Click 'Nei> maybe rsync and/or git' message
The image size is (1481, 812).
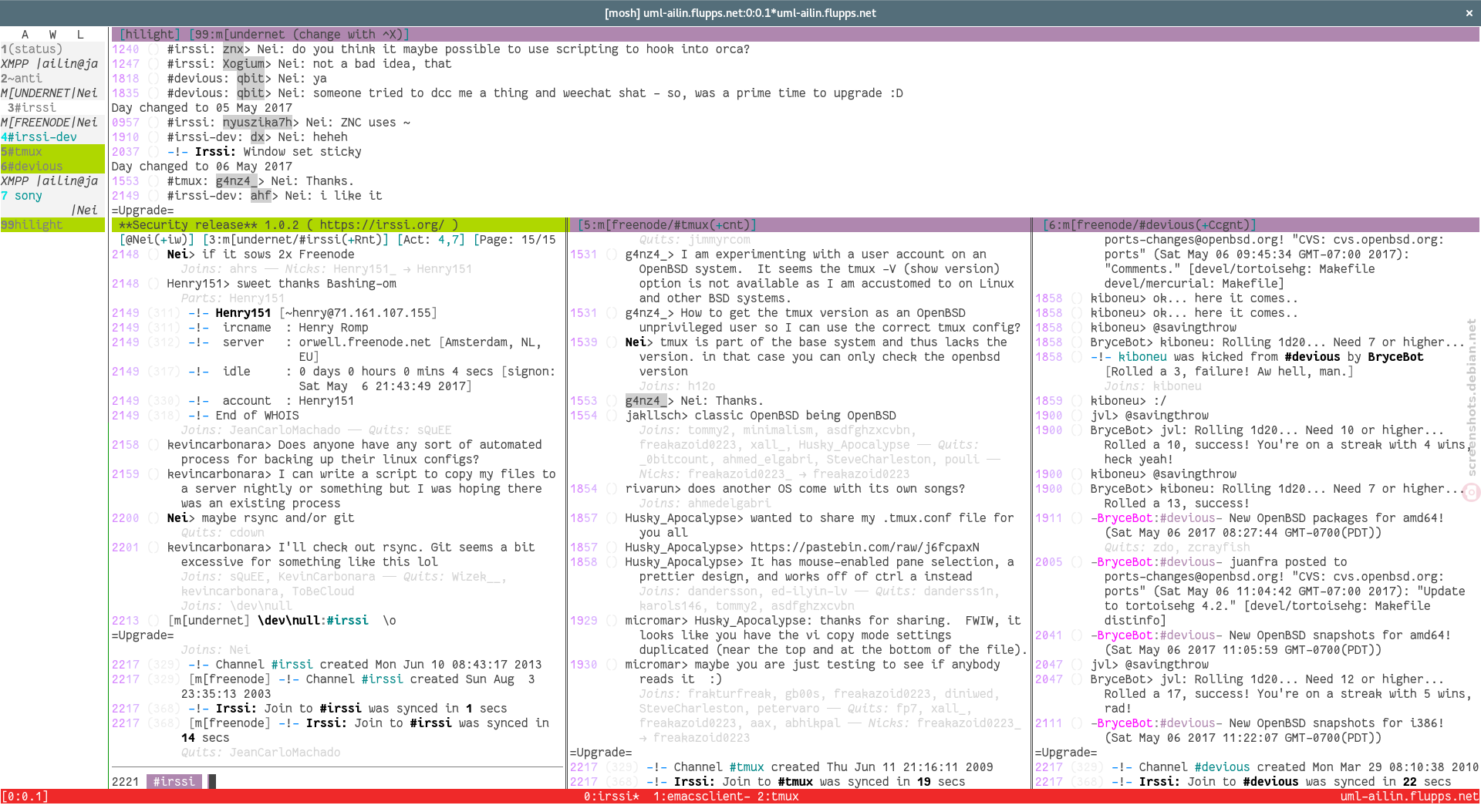261,518
